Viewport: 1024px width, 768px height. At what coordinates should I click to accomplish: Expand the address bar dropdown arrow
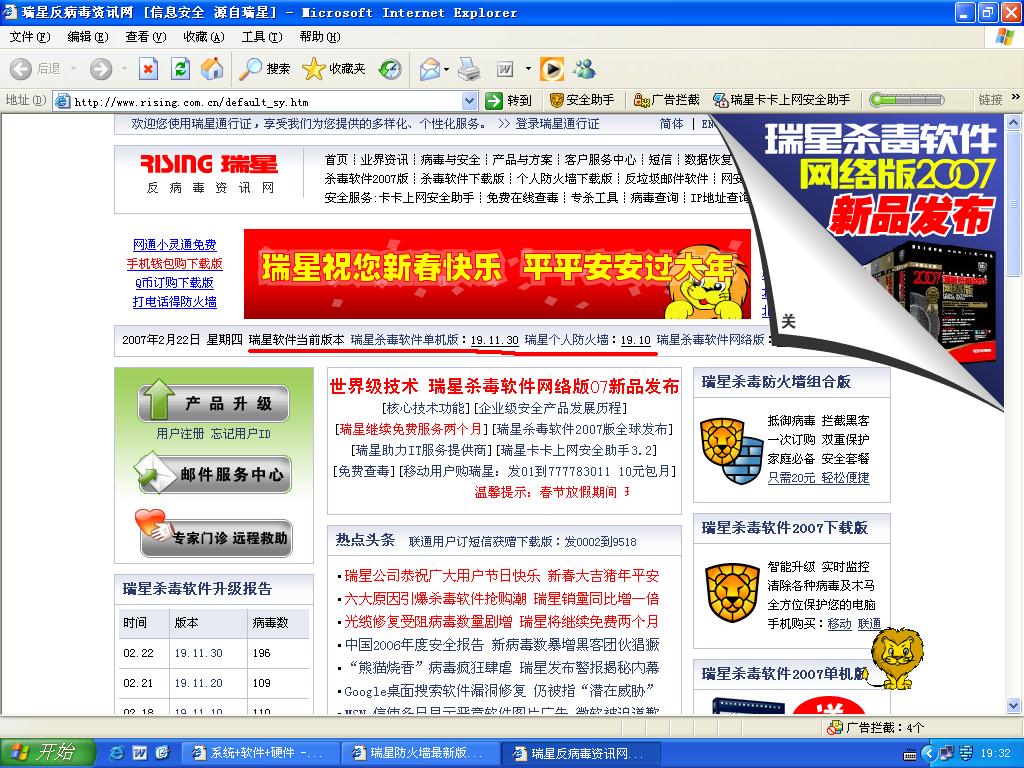point(469,101)
